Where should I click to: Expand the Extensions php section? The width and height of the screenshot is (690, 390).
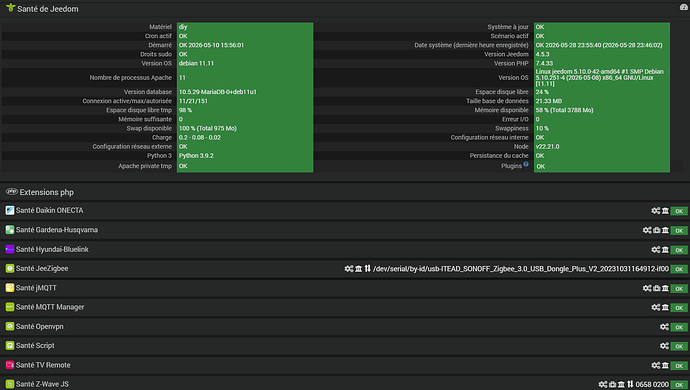click(345, 192)
